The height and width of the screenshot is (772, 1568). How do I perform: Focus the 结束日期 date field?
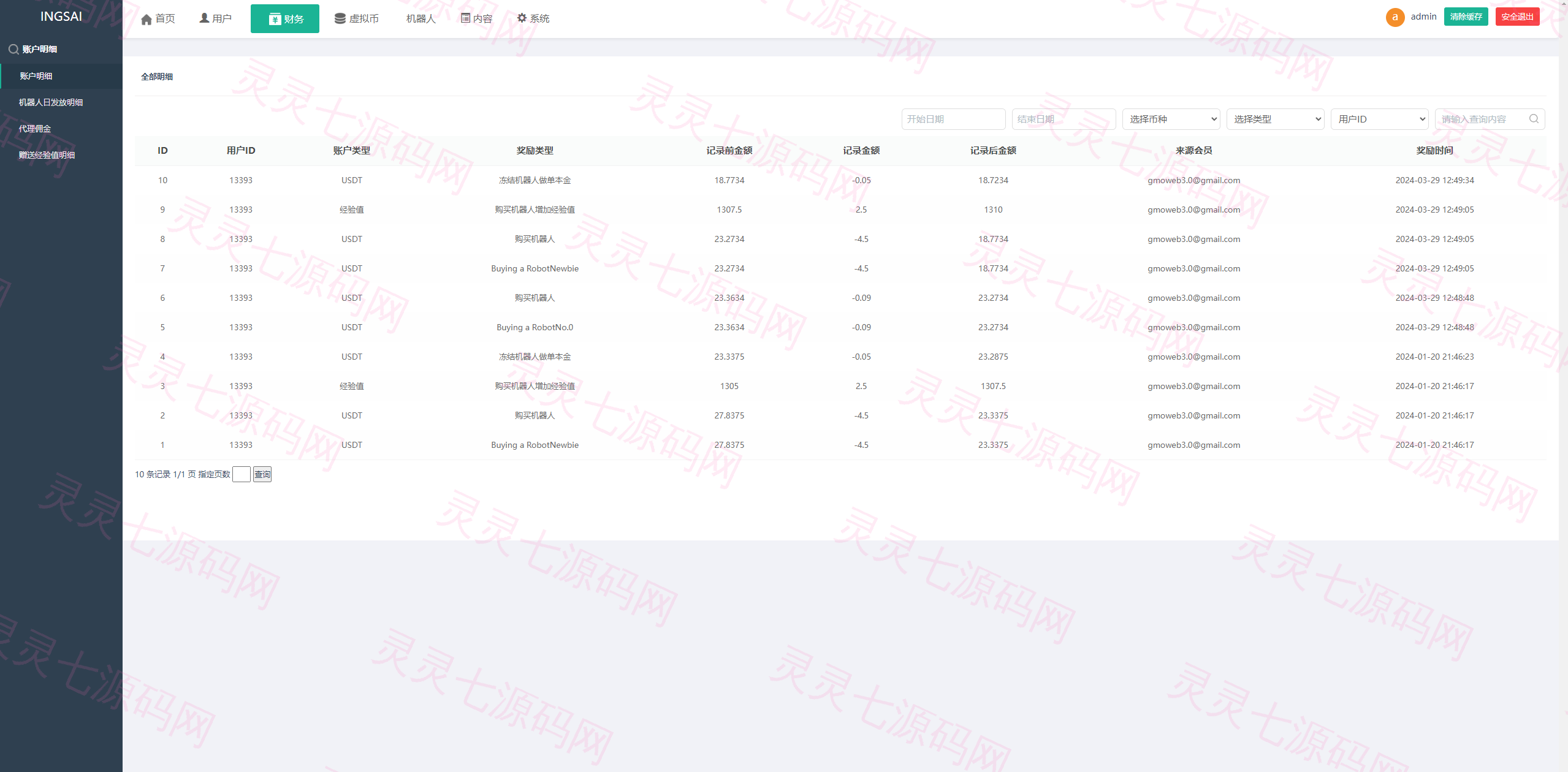point(1064,119)
